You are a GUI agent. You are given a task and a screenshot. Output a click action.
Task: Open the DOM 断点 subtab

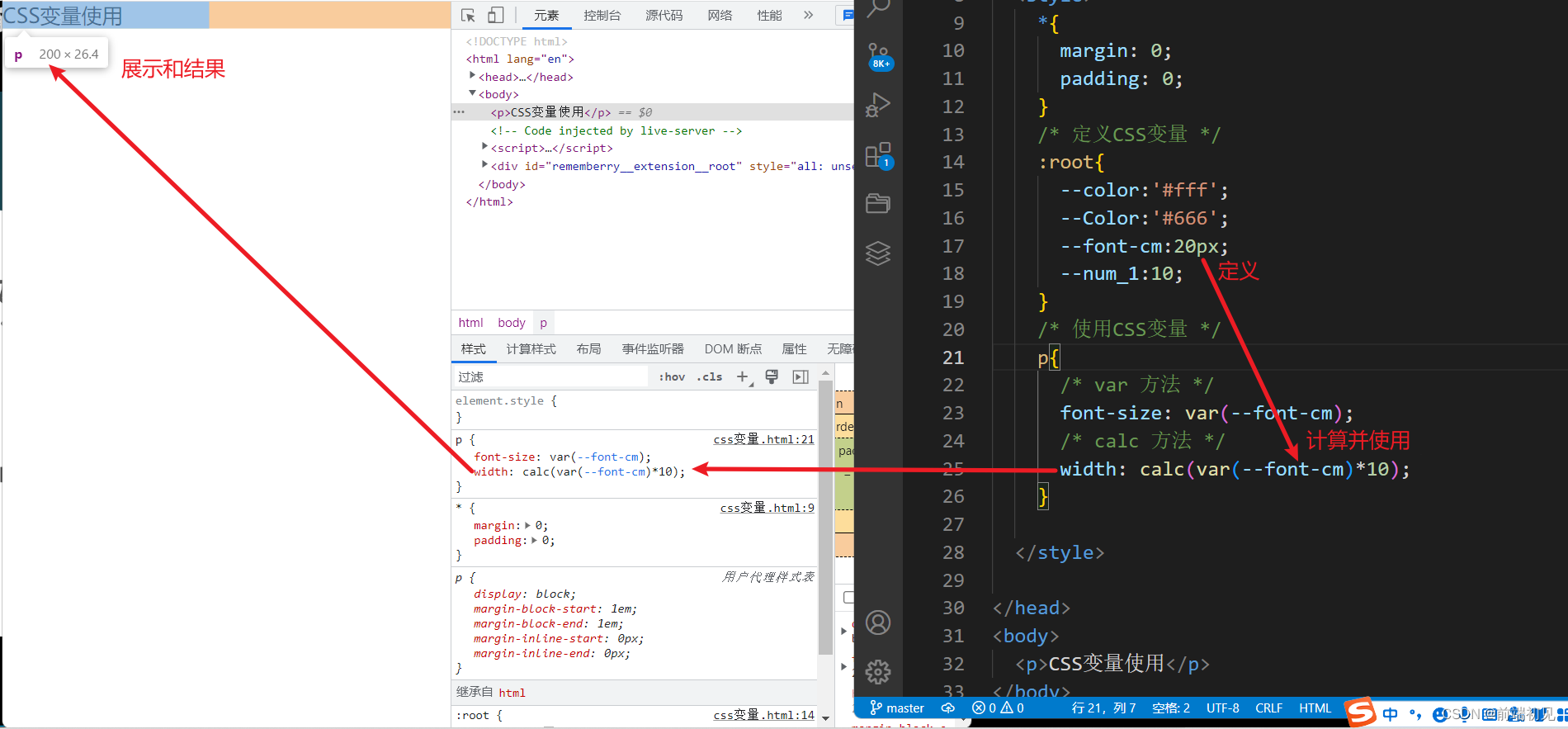click(734, 349)
